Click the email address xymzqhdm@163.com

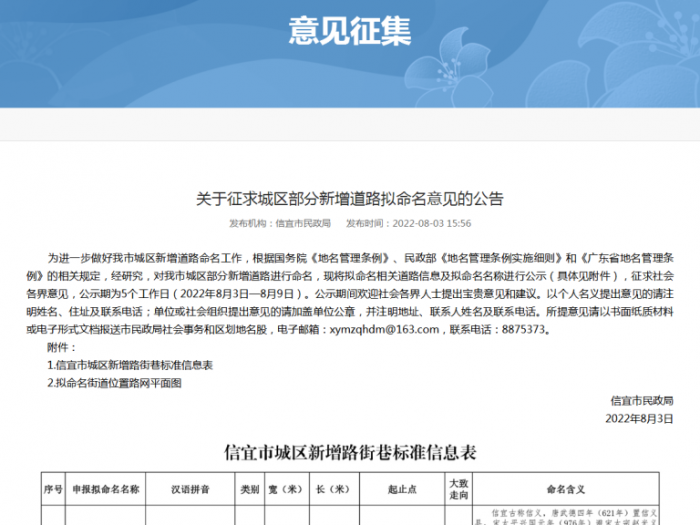click(x=384, y=329)
